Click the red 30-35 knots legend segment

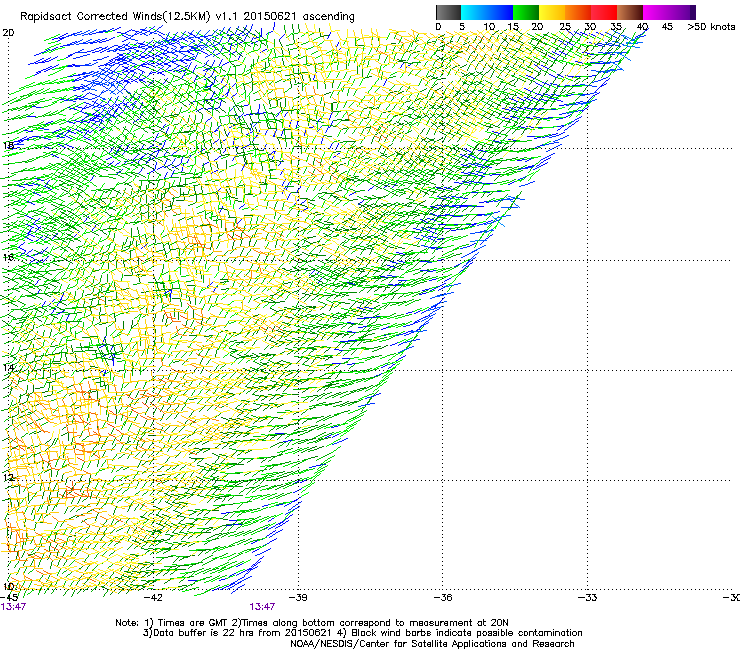(x=604, y=12)
